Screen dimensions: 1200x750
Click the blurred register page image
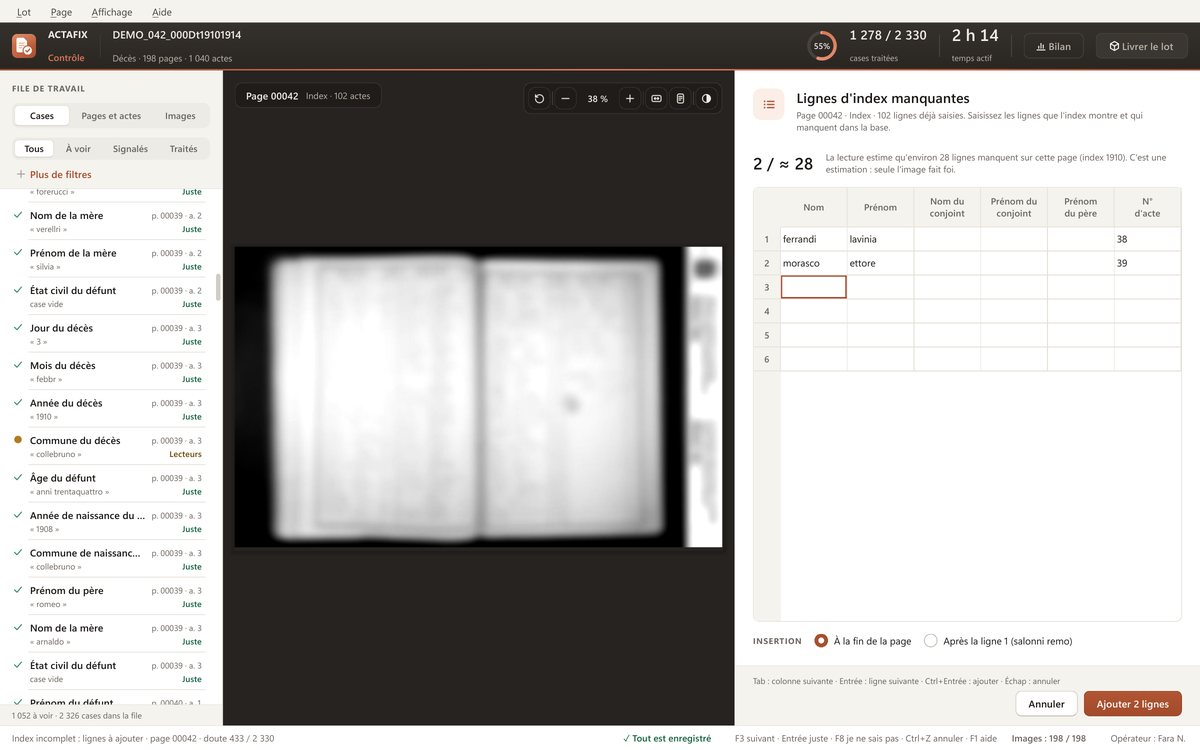pos(478,397)
